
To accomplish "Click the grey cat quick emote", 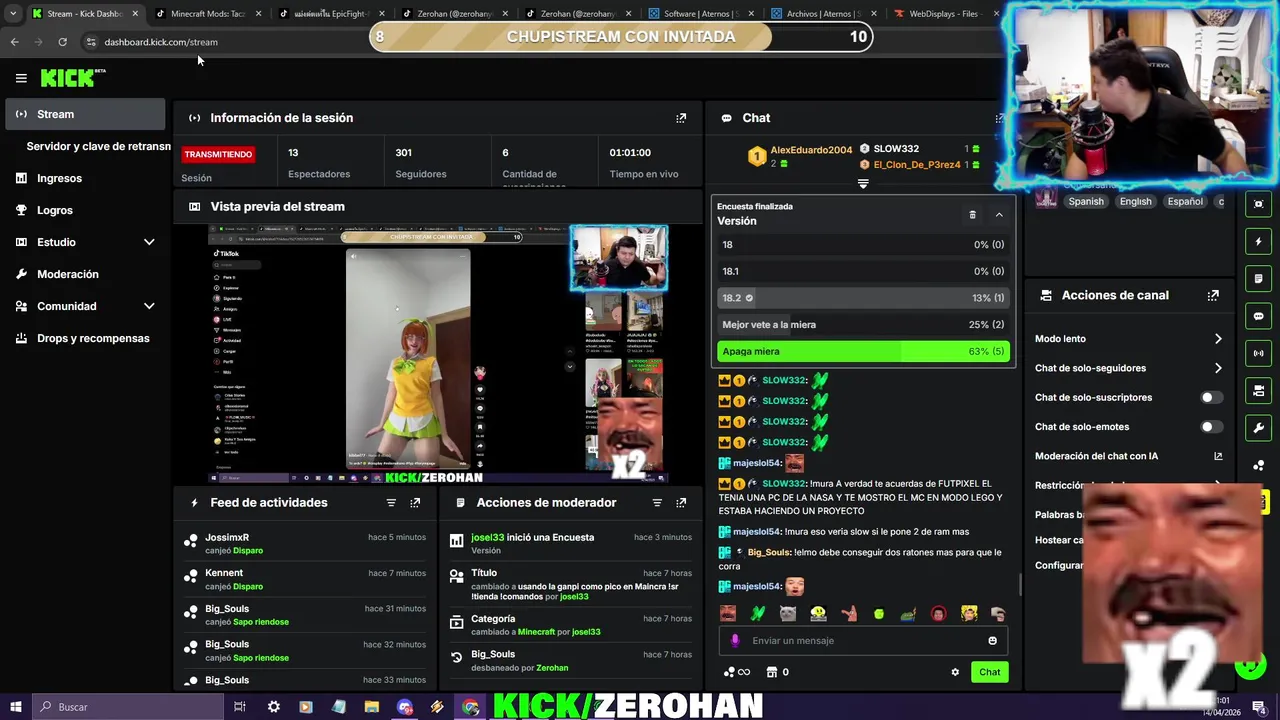I will coord(788,614).
